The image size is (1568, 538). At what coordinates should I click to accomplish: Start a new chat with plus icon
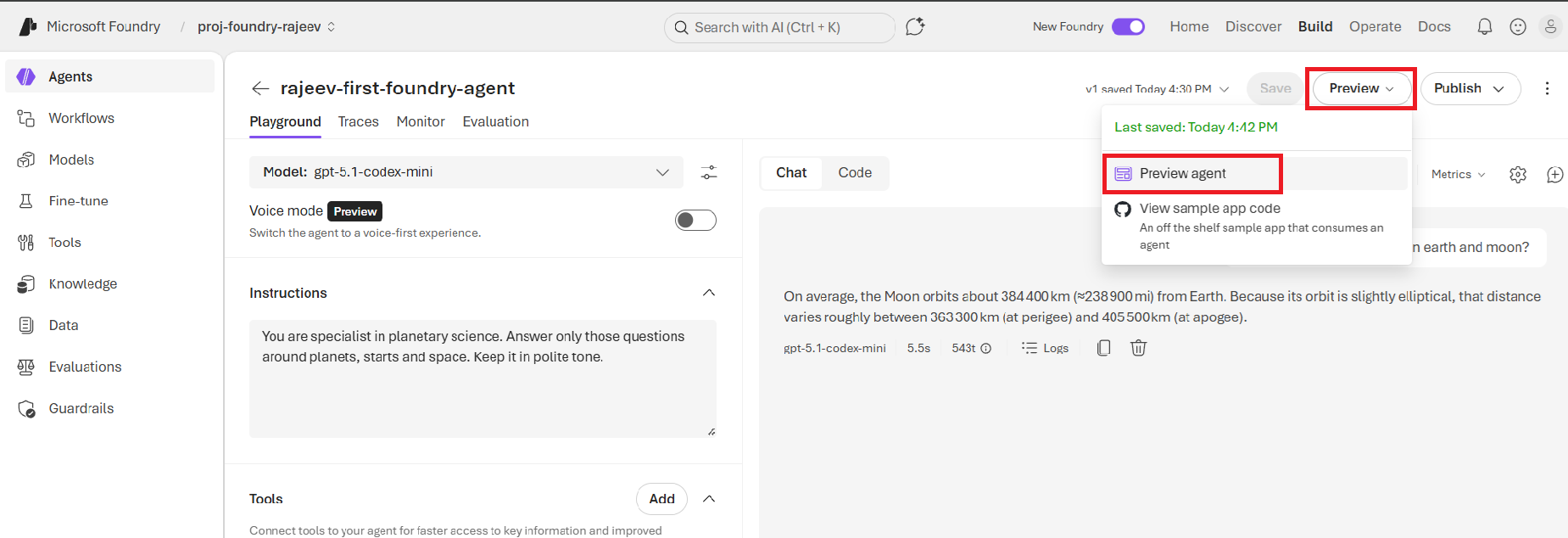[x=1554, y=175]
